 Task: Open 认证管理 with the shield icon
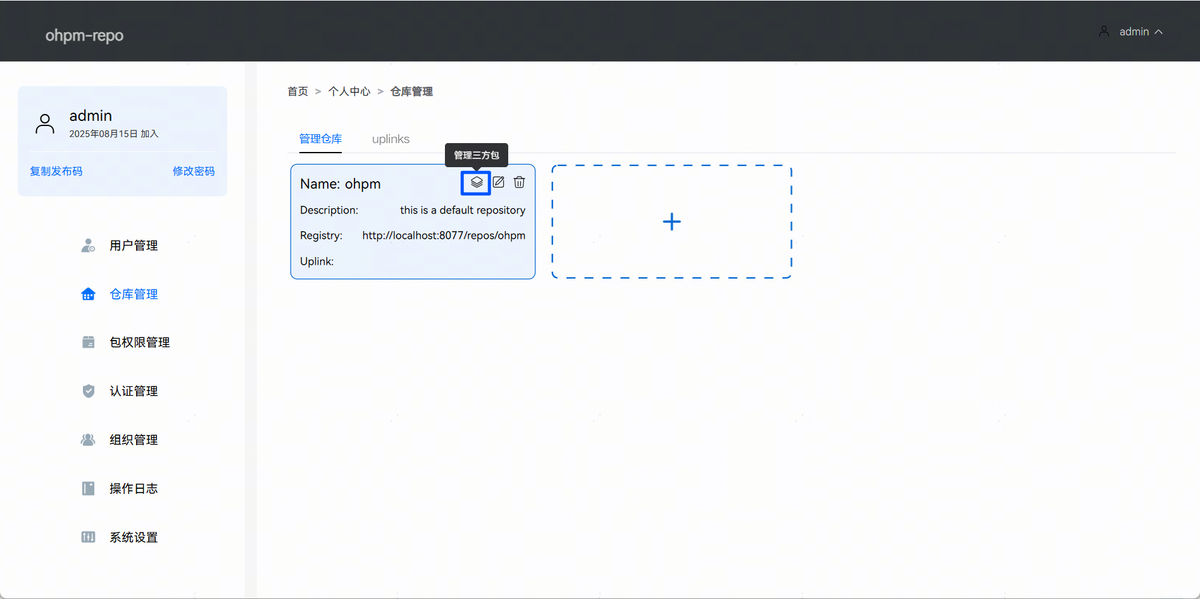coord(133,391)
